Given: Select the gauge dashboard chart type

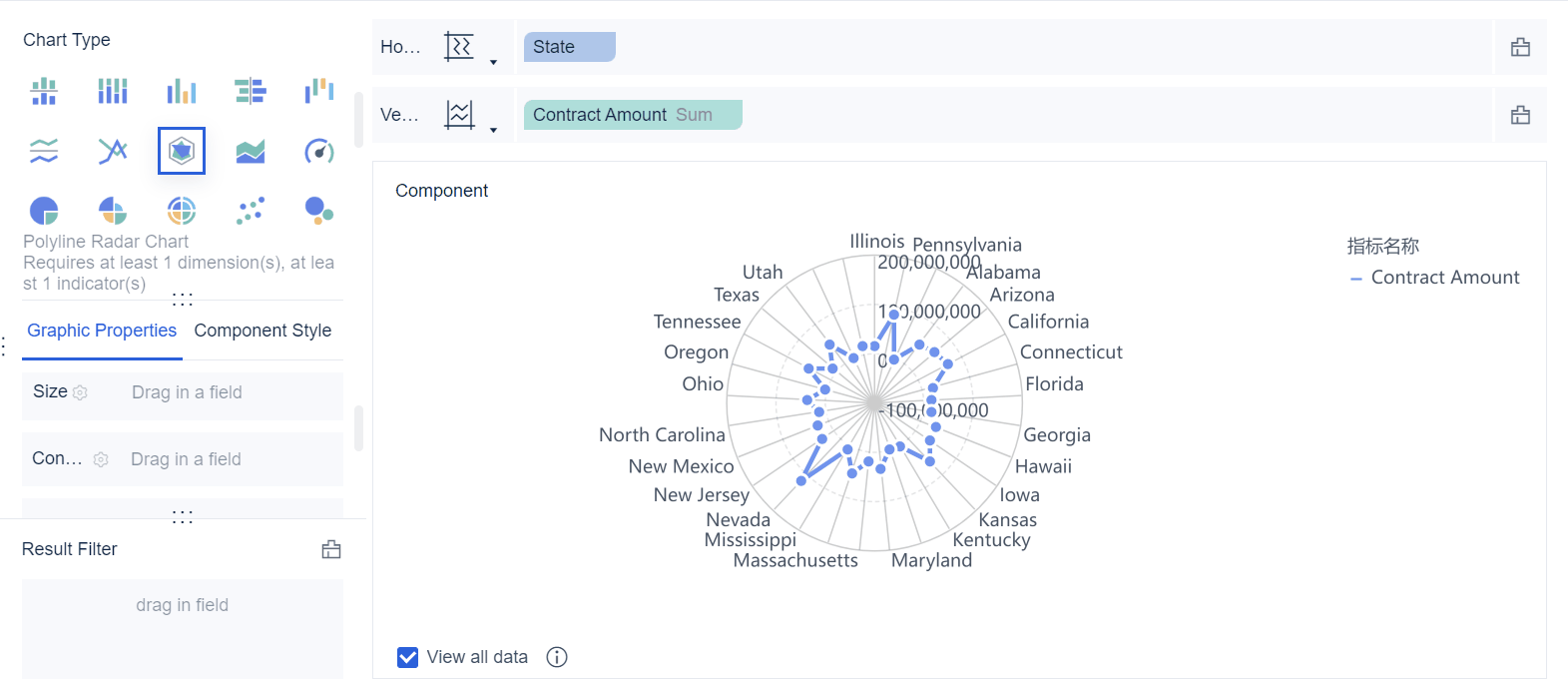Looking at the screenshot, I should coord(318,151).
